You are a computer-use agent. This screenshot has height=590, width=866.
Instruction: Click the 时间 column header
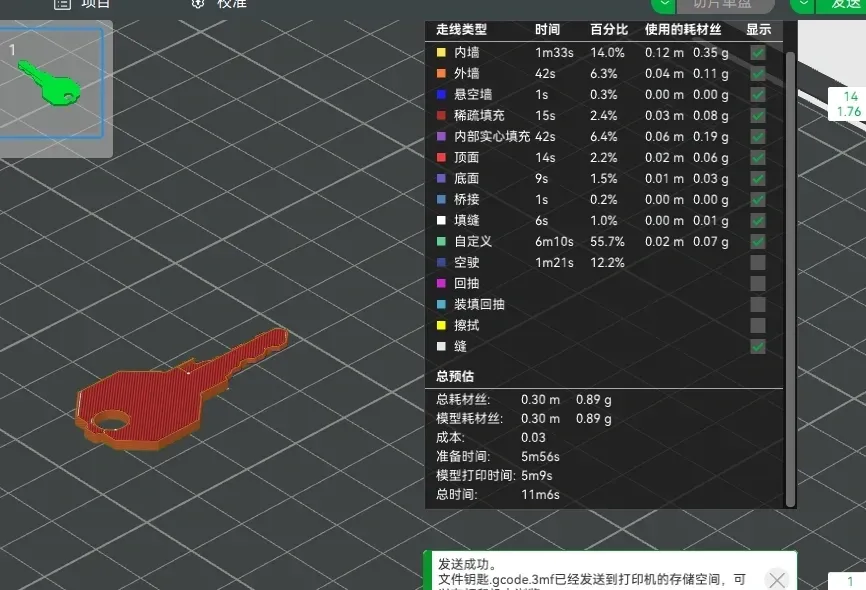547,29
